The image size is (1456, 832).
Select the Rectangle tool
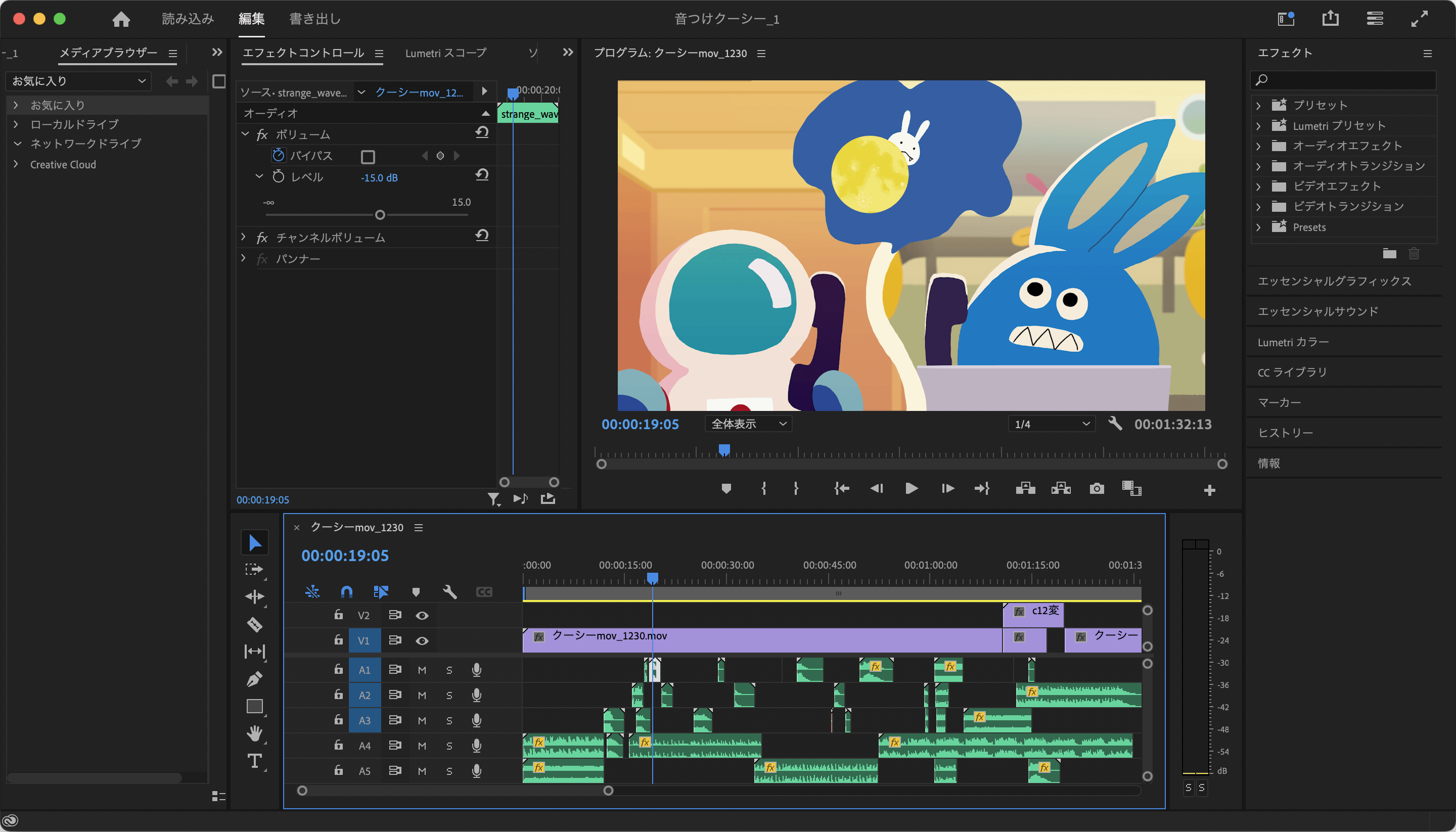pyautogui.click(x=254, y=706)
